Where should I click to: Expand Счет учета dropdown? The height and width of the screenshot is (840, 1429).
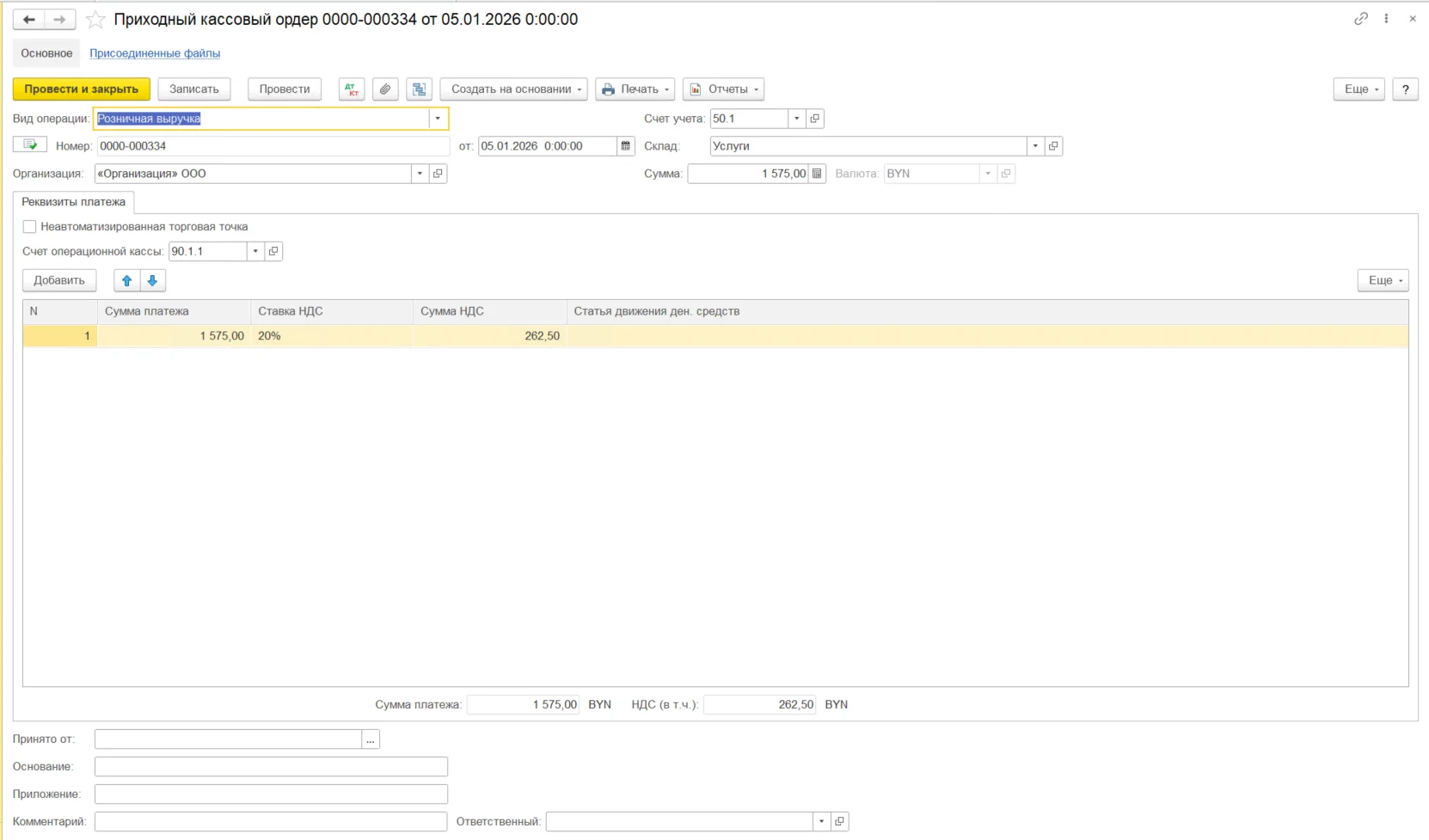click(x=797, y=119)
